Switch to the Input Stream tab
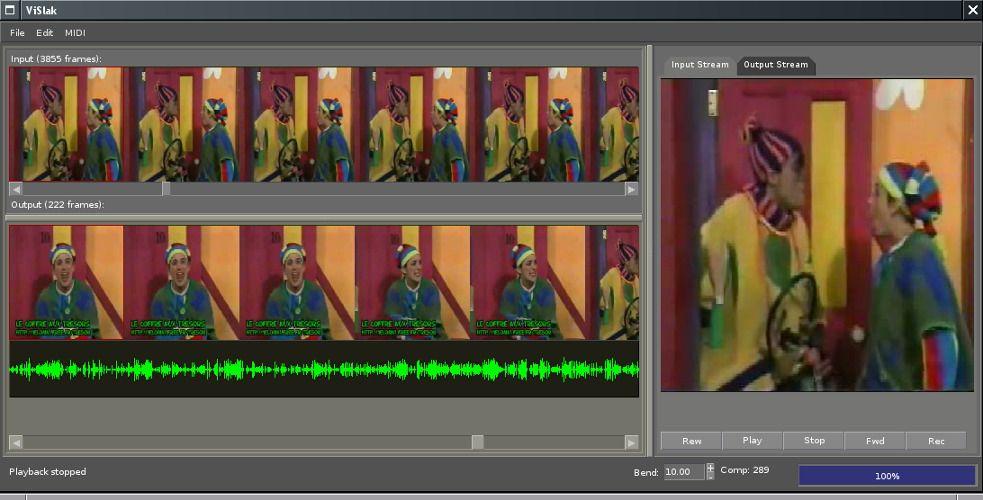983x500 pixels. tap(700, 65)
